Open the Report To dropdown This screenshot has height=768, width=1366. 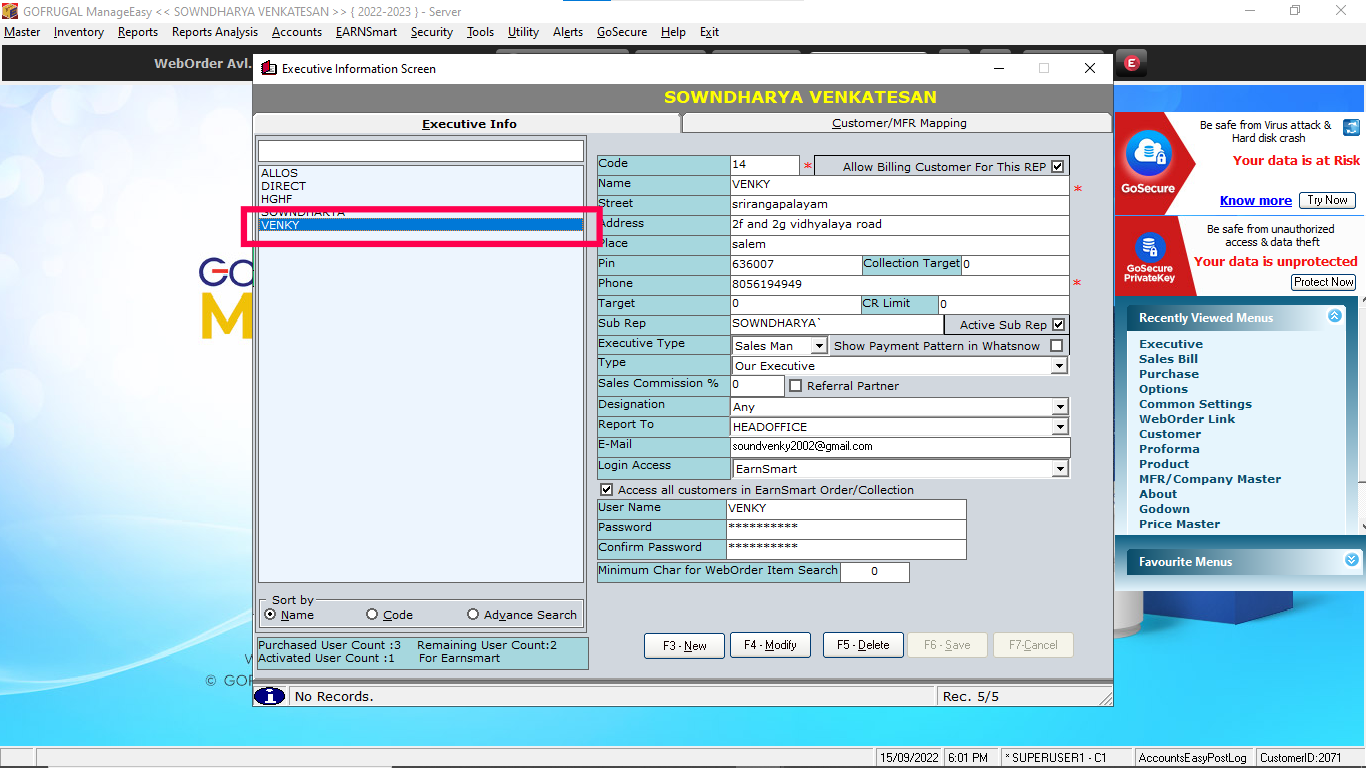pos(1060,427)
